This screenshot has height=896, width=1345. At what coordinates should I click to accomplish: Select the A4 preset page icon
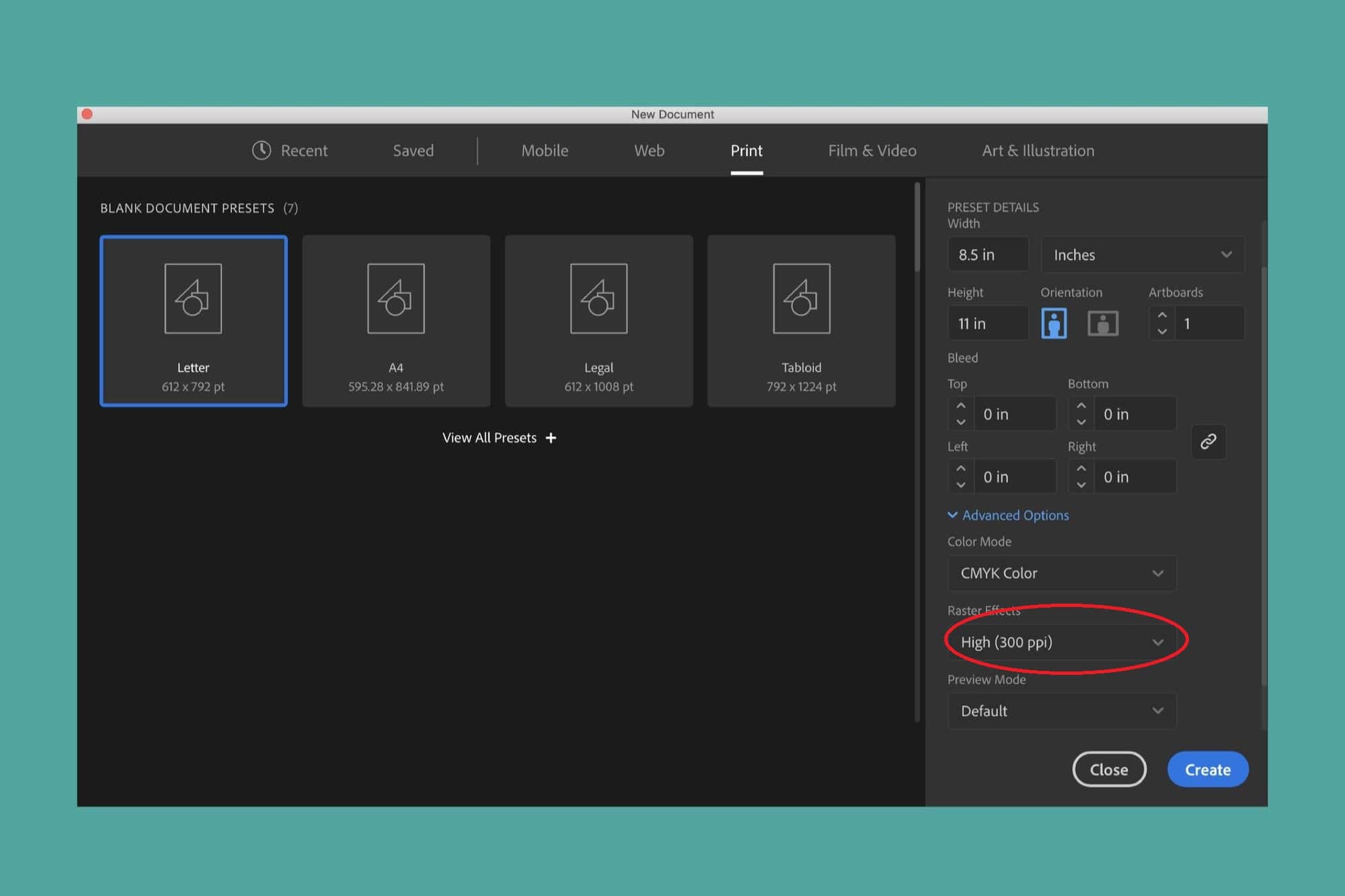pyautogui.click(x=395, y=298)
